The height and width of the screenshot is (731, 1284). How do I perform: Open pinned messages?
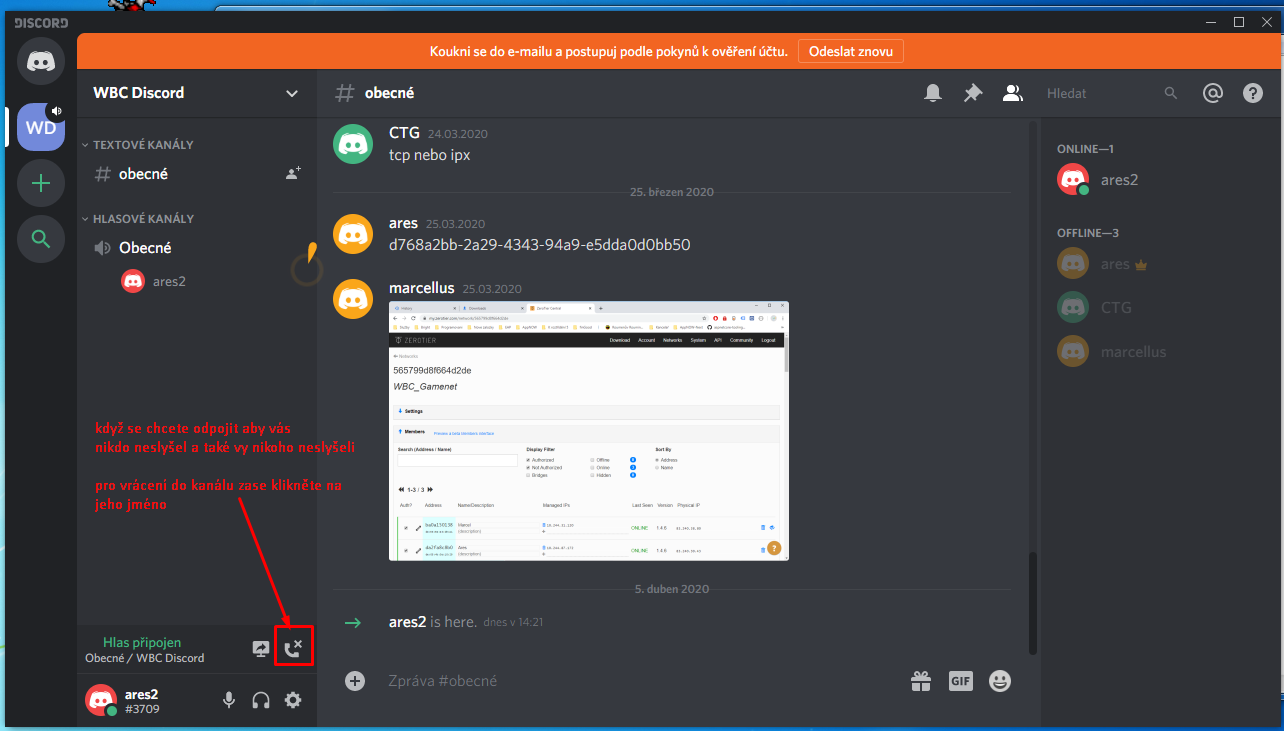pyautogui.click(x=973, y=93)
